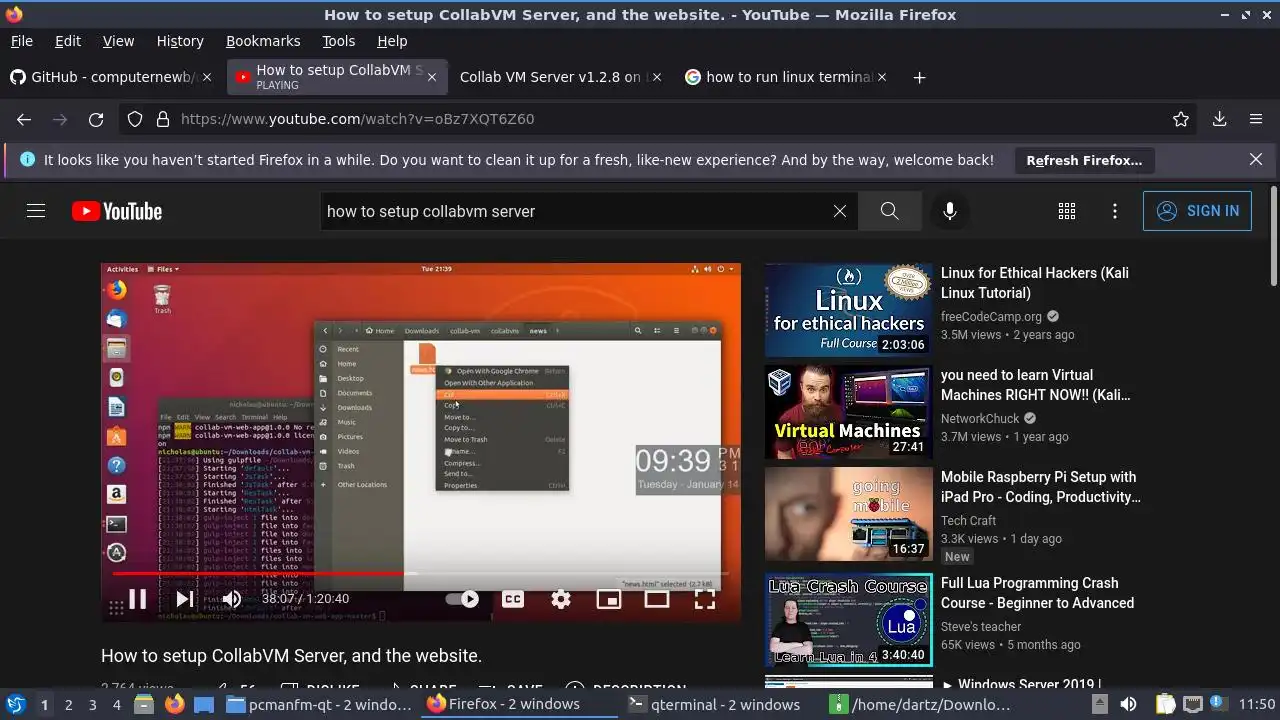Open the YouTube hamburger guide menu
Viewport: 1280px width, 720px height.
click(x=36, y=211)
